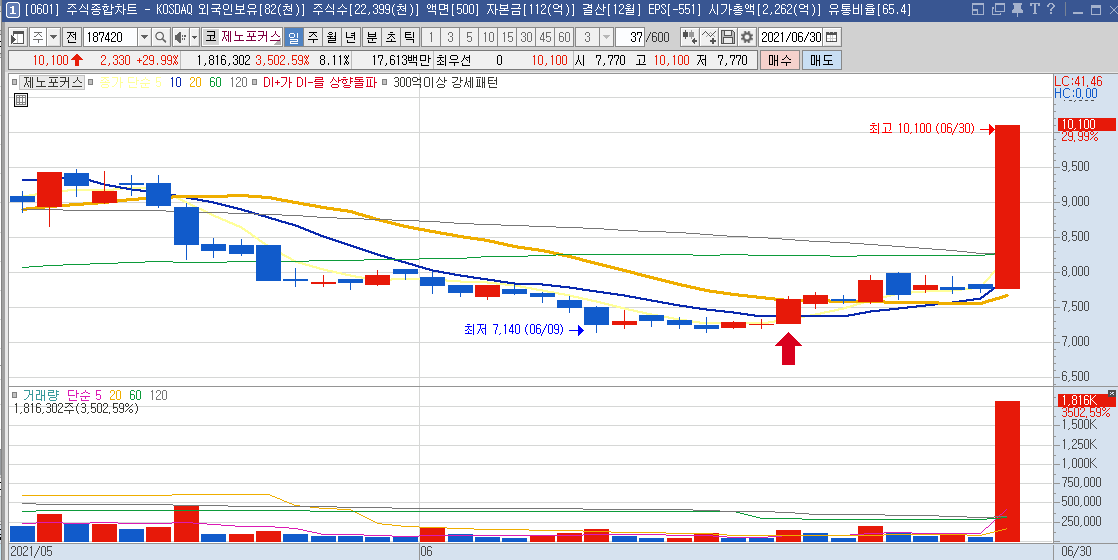
Task: Click the stock code input 187420
Action: [x=111, y=37]
